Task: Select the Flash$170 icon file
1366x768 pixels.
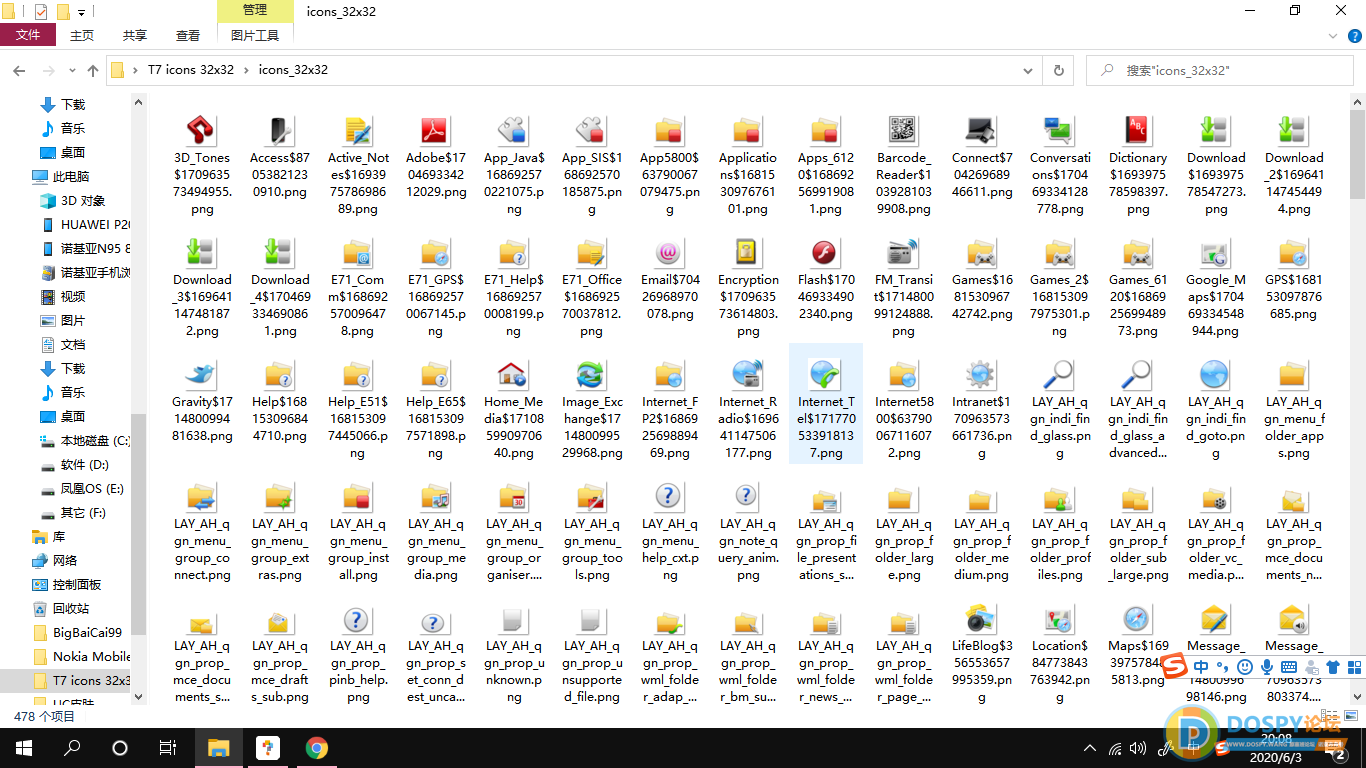Action: click(x=826, y=280)
